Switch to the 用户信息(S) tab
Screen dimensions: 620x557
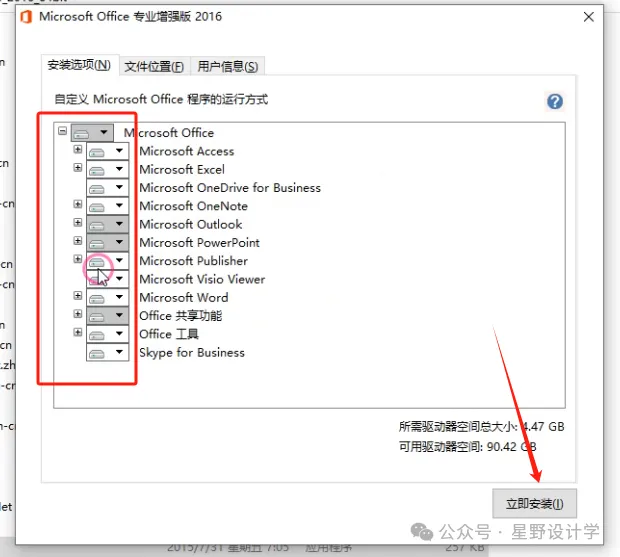click(x=228, y=66)
